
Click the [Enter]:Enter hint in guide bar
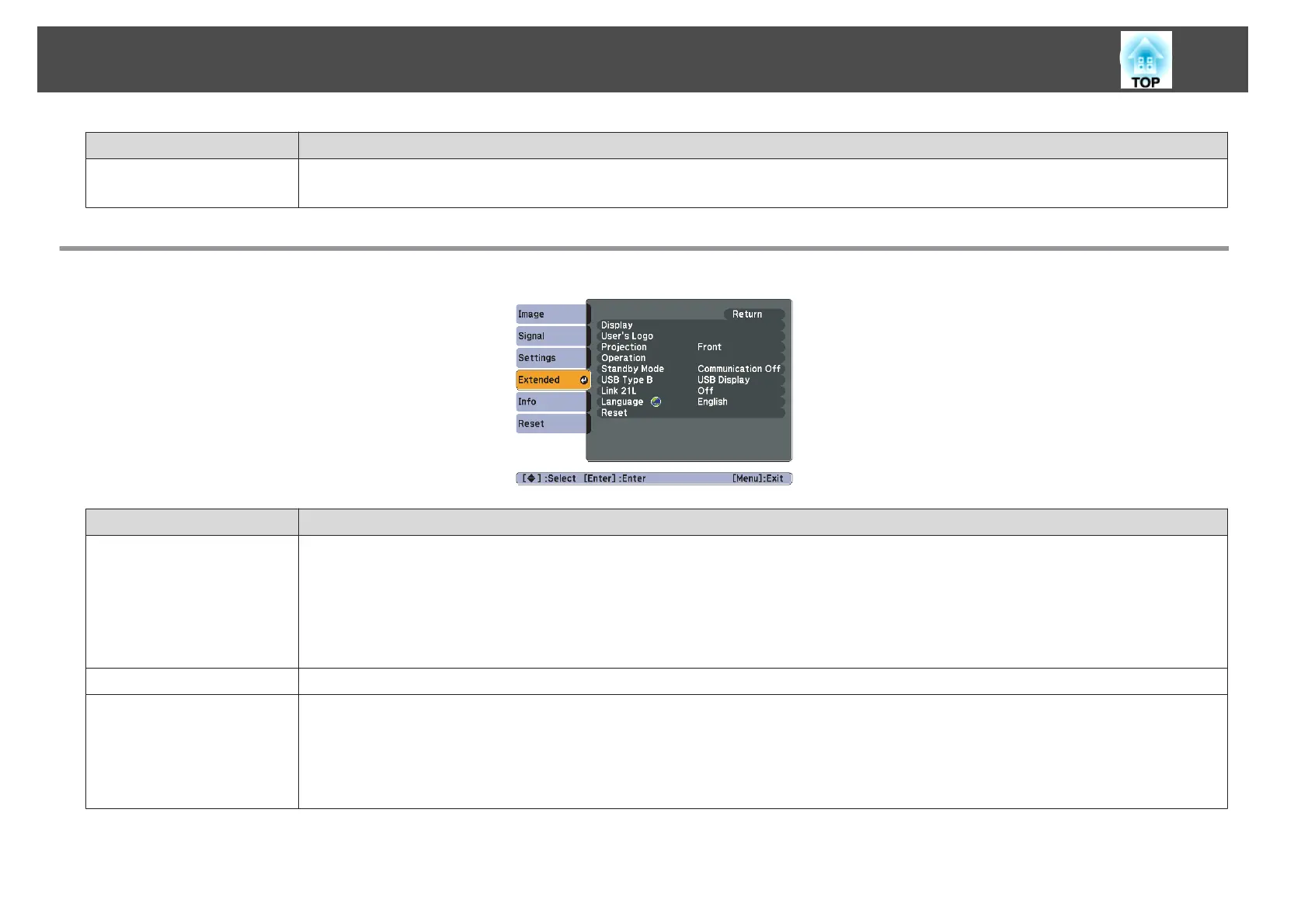click(614, 478)
